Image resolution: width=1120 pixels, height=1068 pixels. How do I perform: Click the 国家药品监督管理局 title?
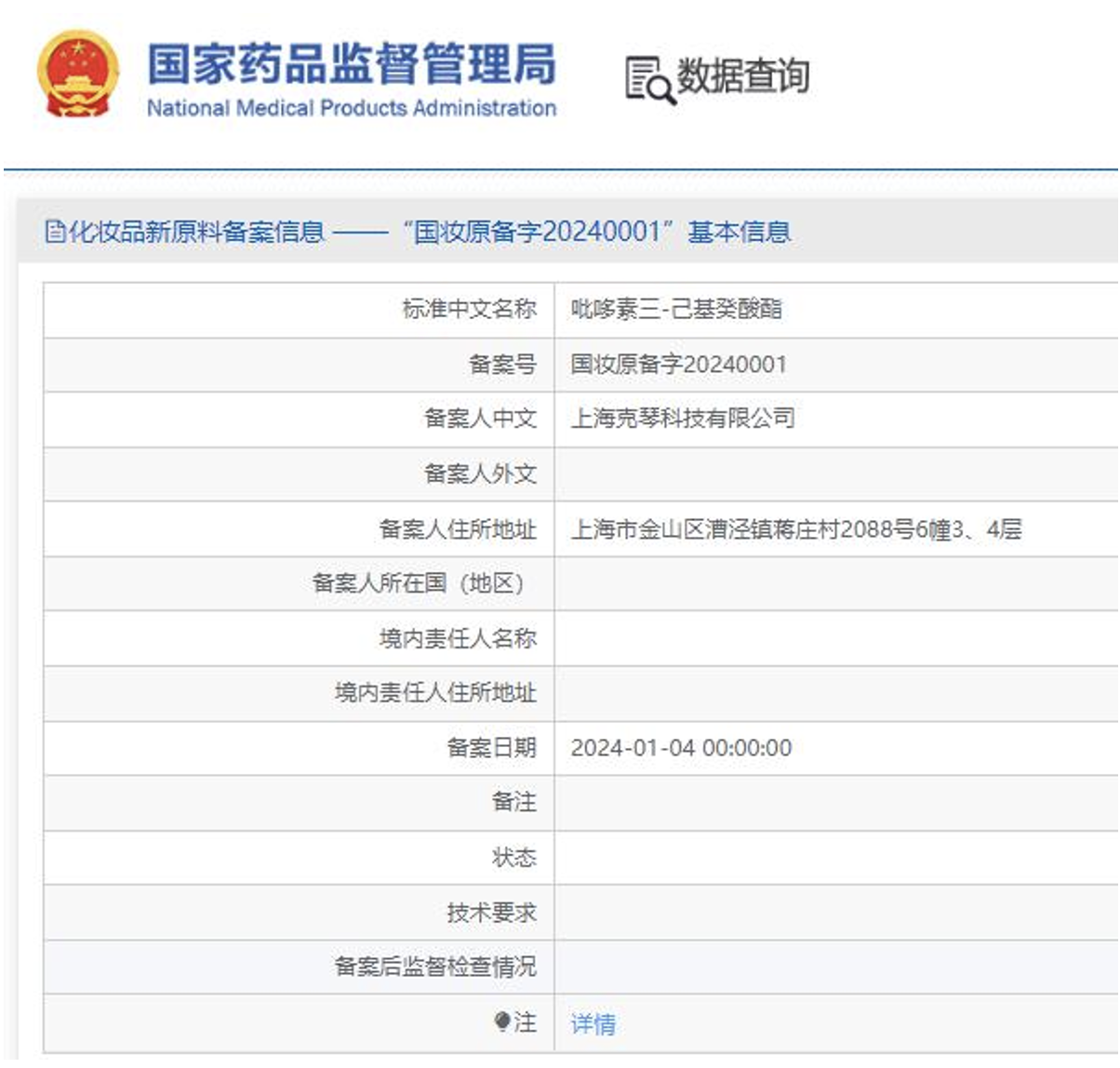352,63
